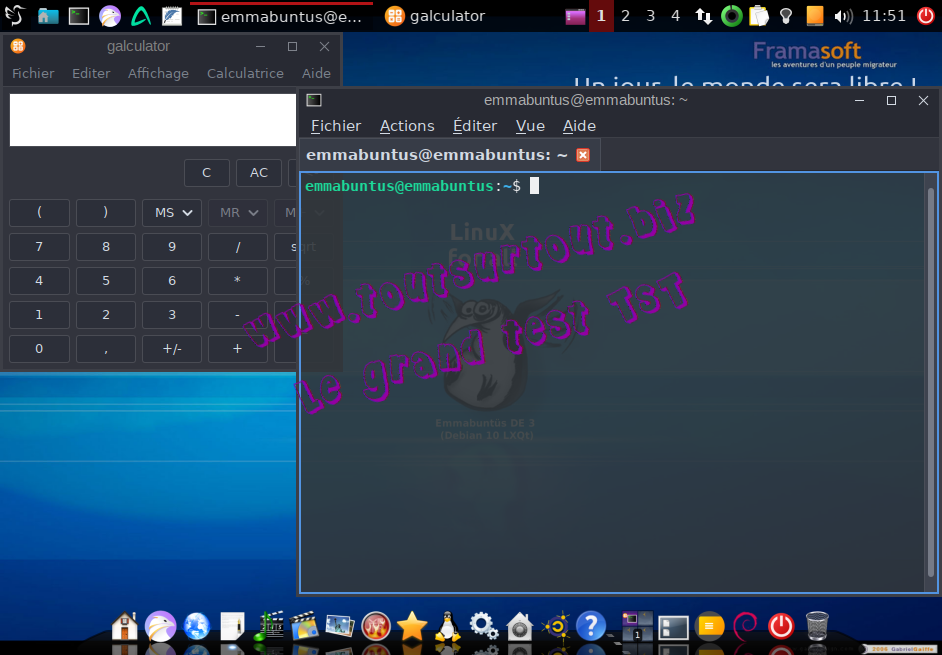Image resolution: width=942 pixels, height=655 pixels.
Task: Click galculator display input field
Action: 153,120
